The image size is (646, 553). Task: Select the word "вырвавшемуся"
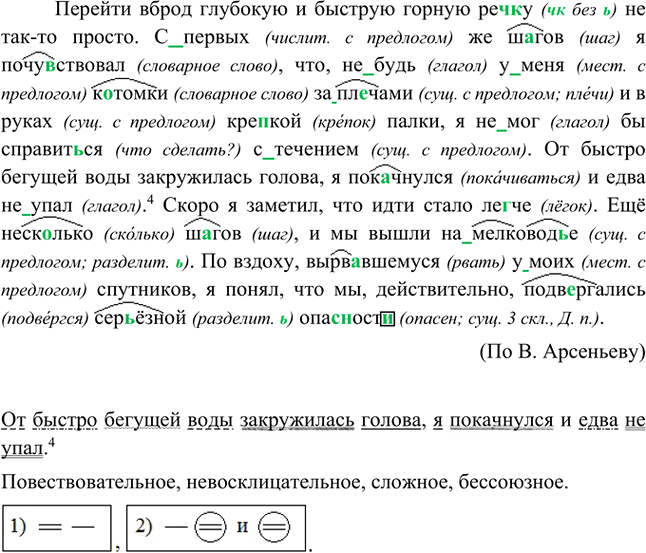click(x=373, y=262)
